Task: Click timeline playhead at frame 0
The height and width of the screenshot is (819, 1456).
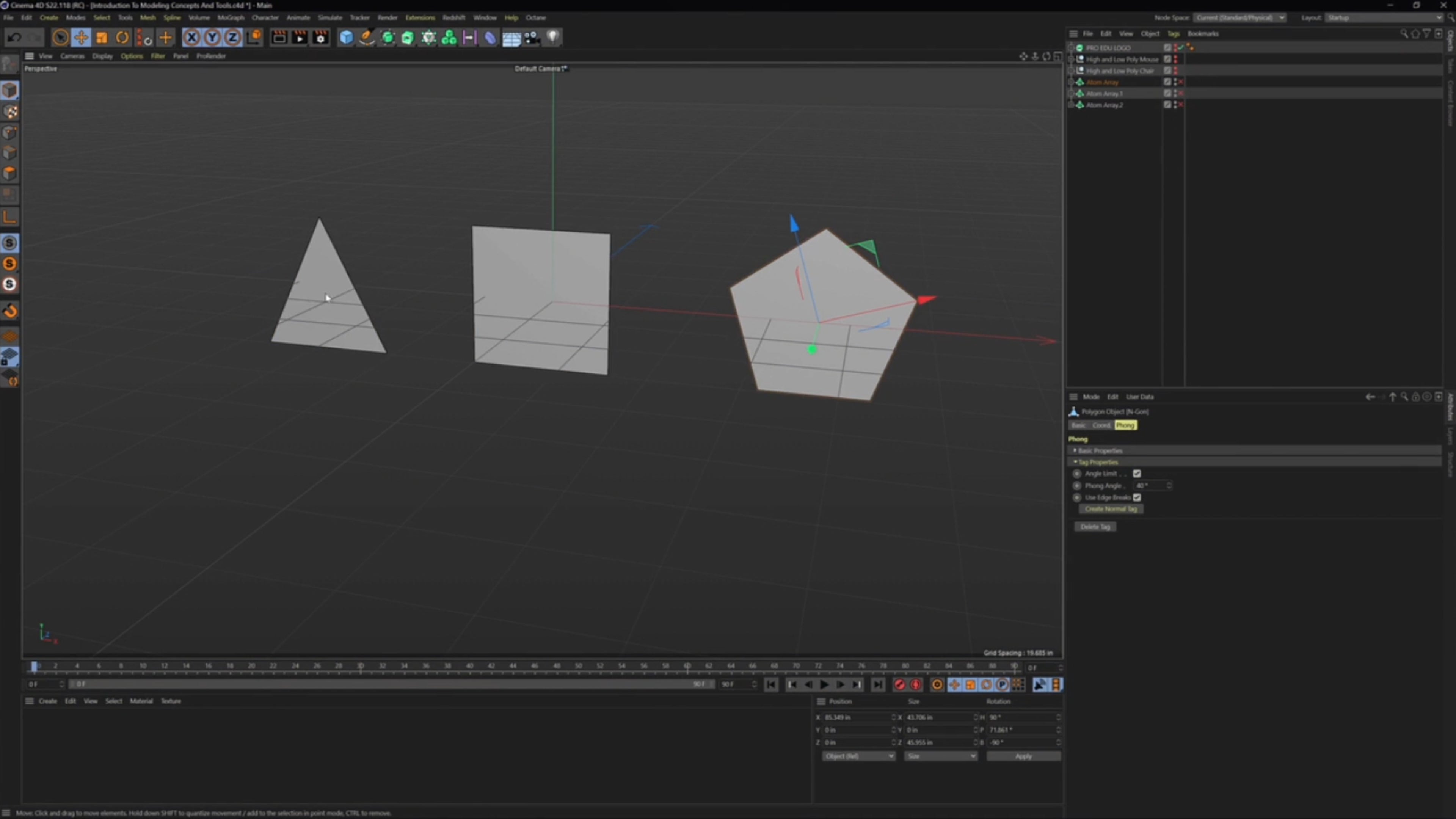Action: point(34,667)
